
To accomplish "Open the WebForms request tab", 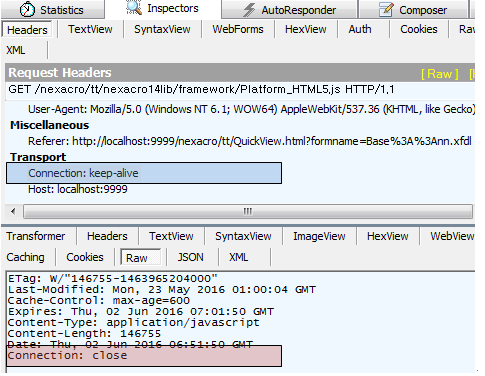I will tap(238, 29).
